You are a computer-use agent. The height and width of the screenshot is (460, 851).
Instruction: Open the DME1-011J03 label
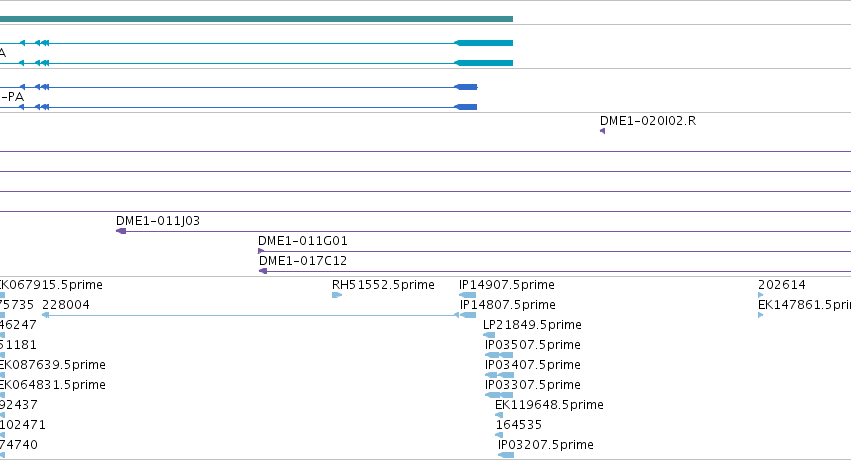click(x=158, y=221)
